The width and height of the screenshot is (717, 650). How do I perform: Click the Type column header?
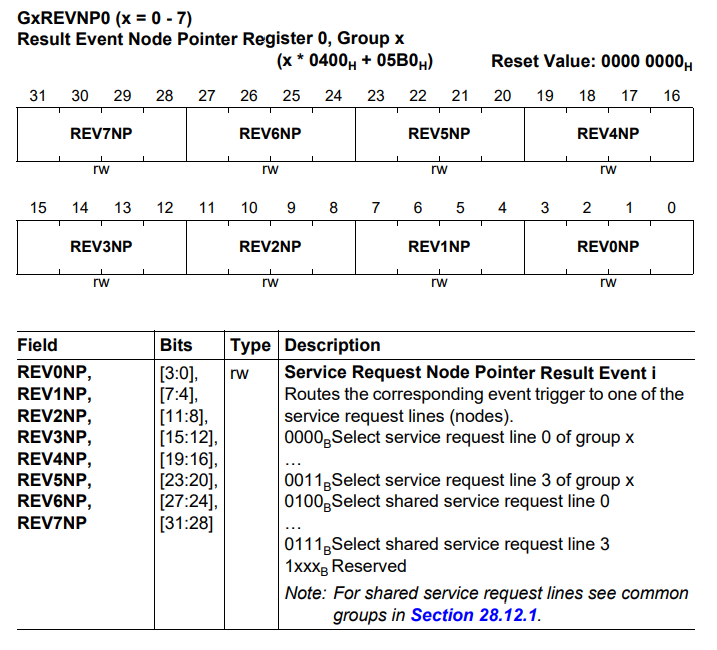pos(251,346)
